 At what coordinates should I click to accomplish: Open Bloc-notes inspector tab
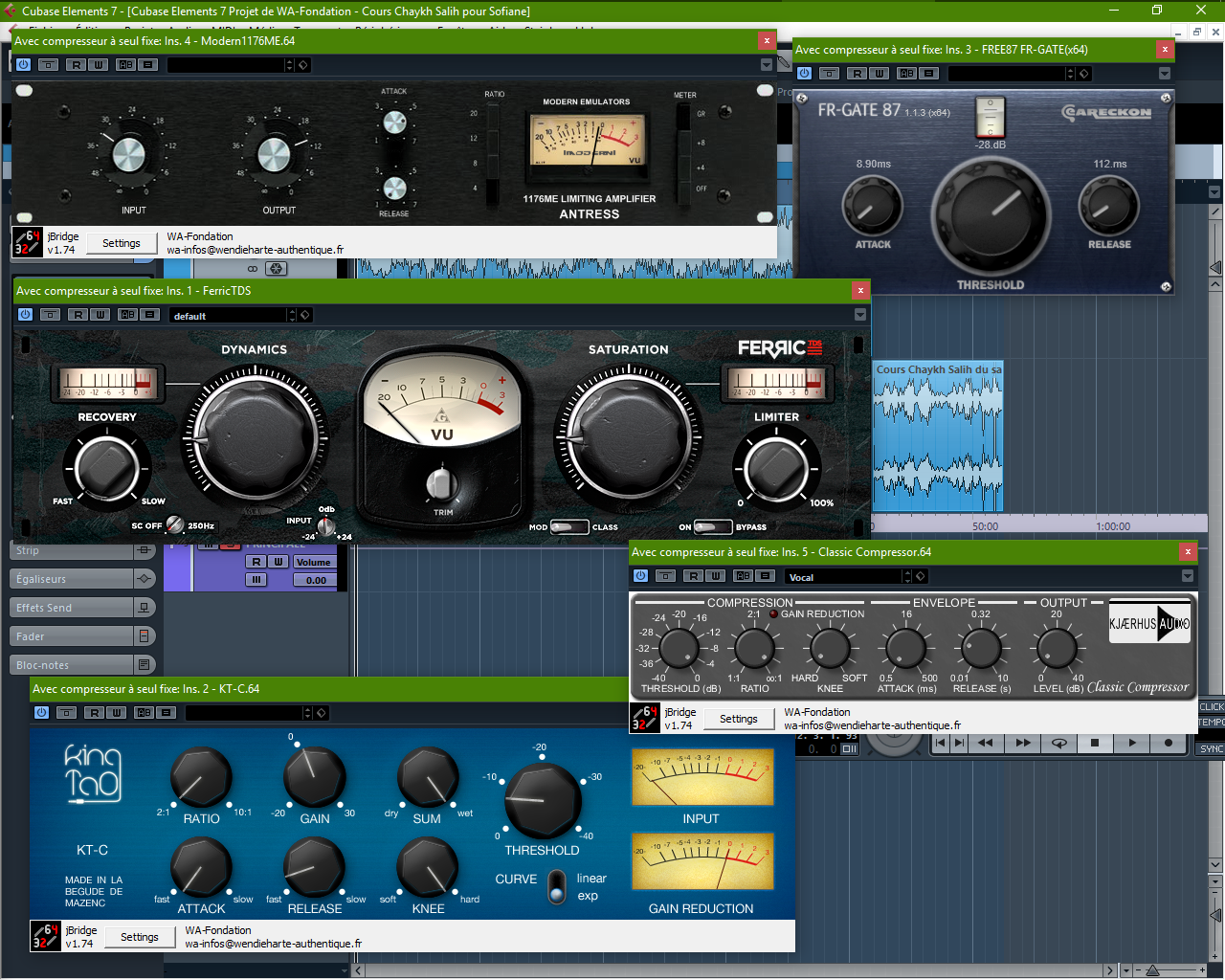82,665
